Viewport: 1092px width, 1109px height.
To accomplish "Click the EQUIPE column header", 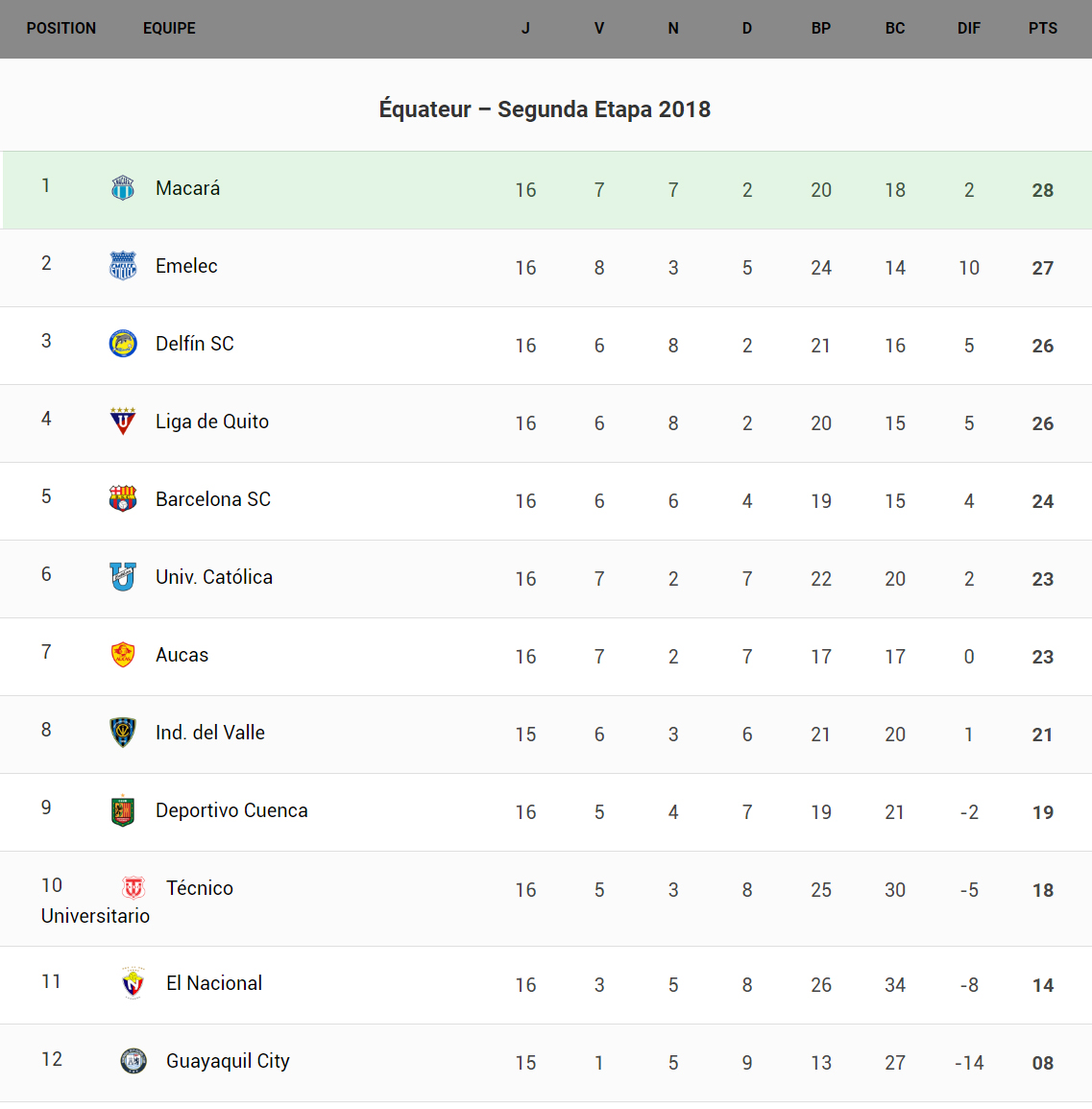I will (x=169, y=29).
